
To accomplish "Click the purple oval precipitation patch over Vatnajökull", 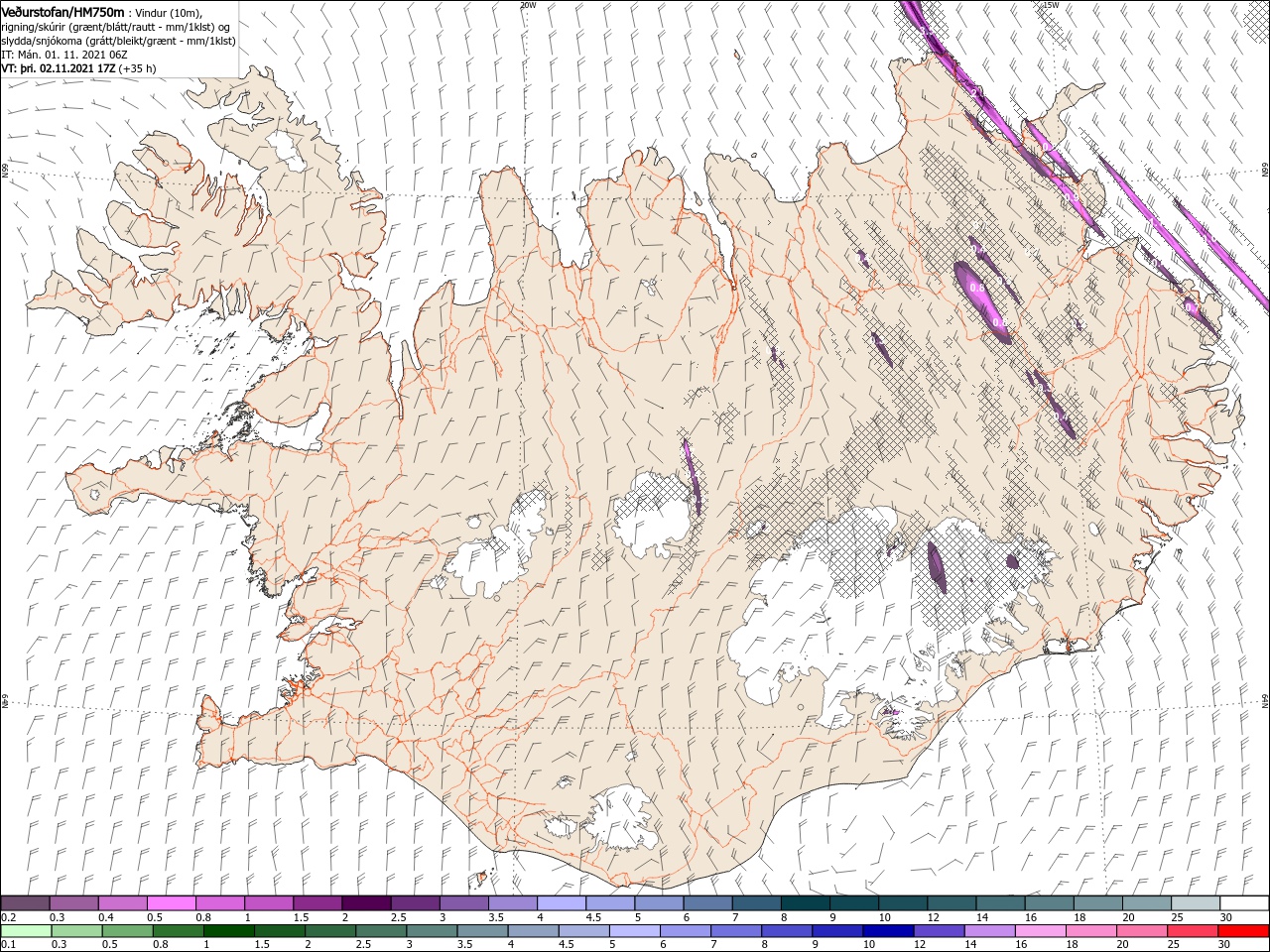I will (937, 566).
